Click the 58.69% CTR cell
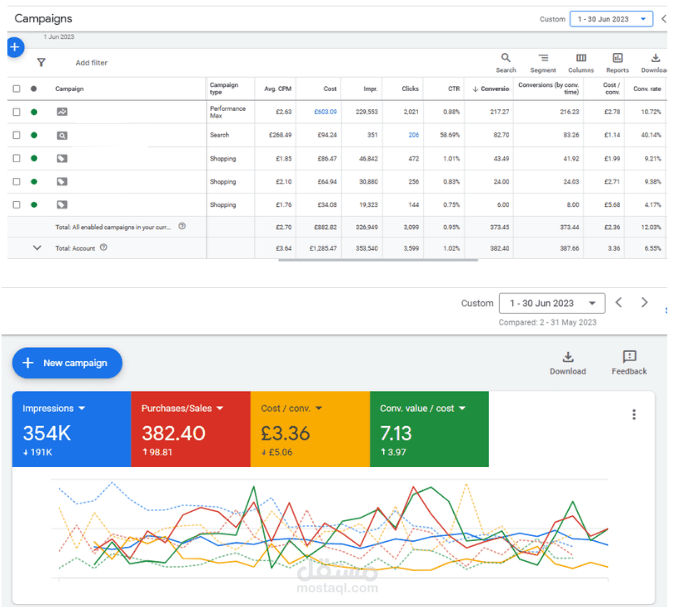The height and width of the screenshot is (607, 675). 450,135
